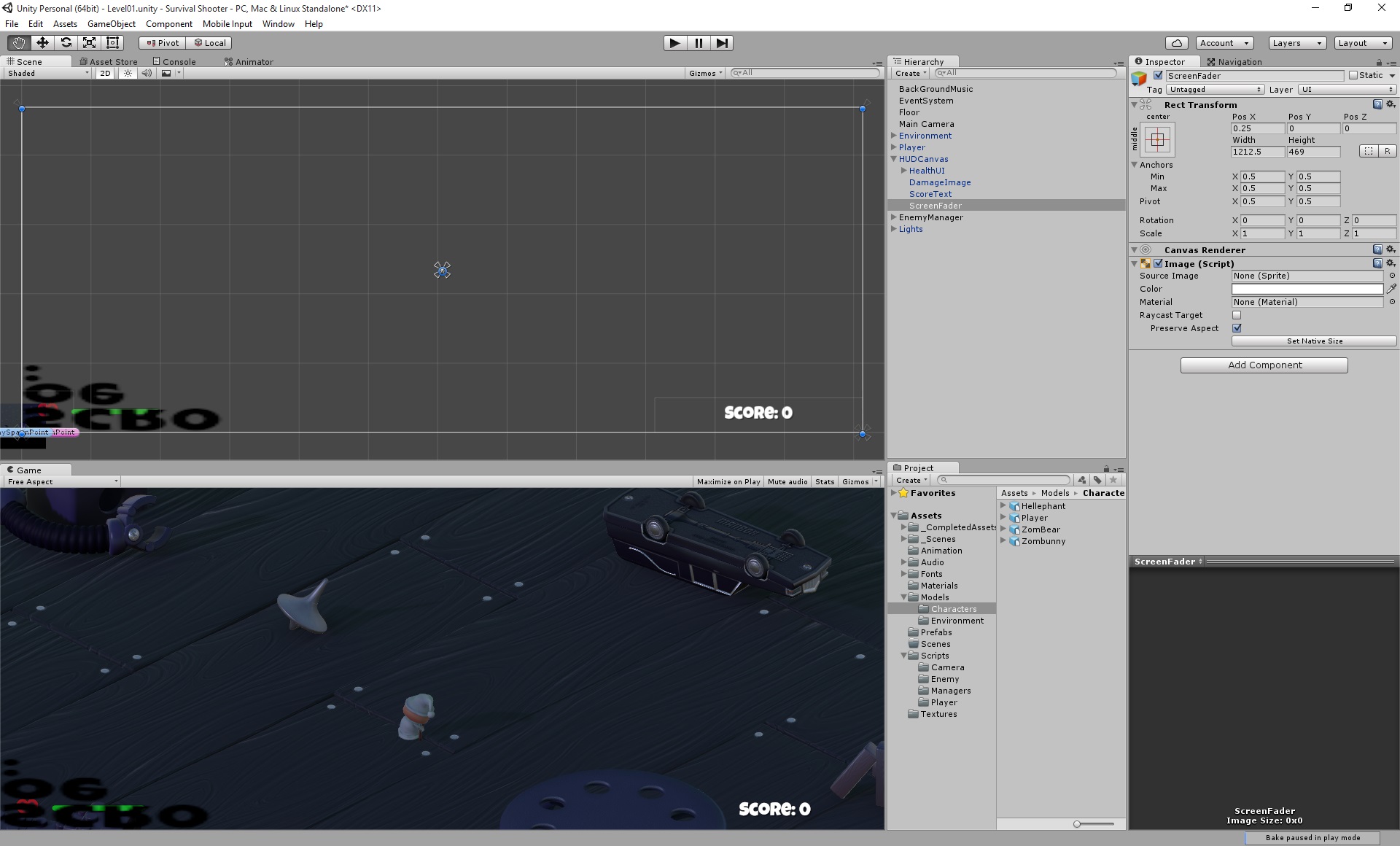Open Layers dropdown in toolbar

[x=1297, y=43]
